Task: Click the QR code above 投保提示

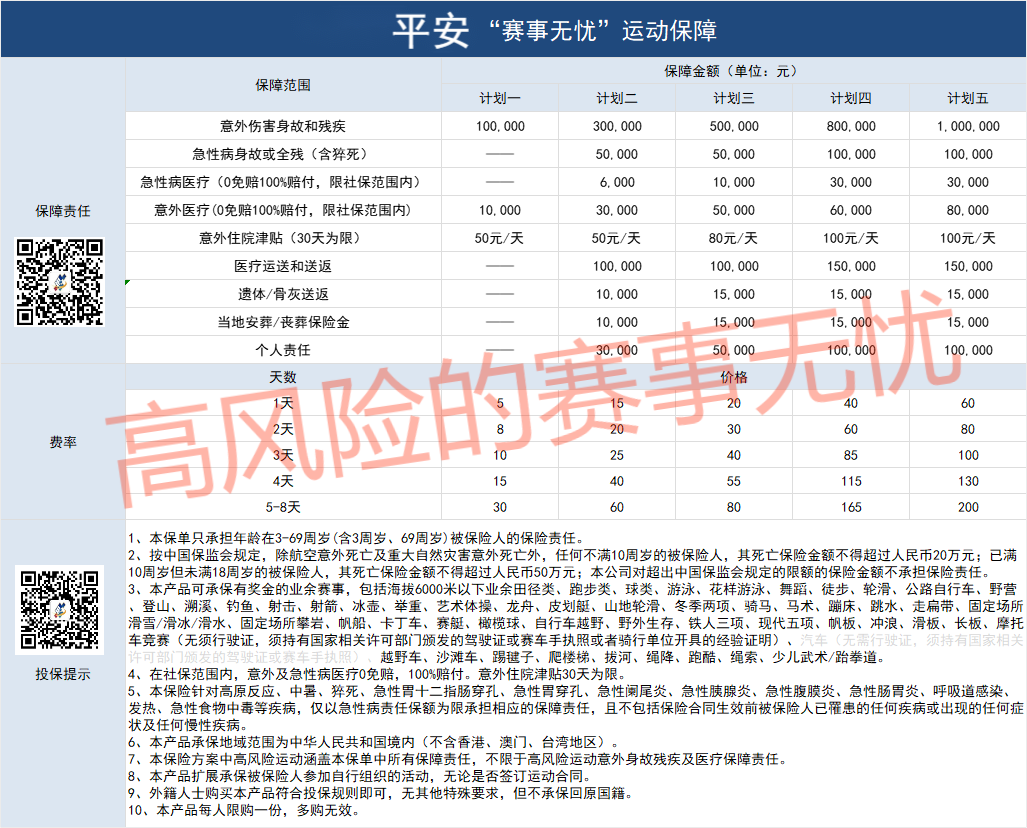Action: 60,610
